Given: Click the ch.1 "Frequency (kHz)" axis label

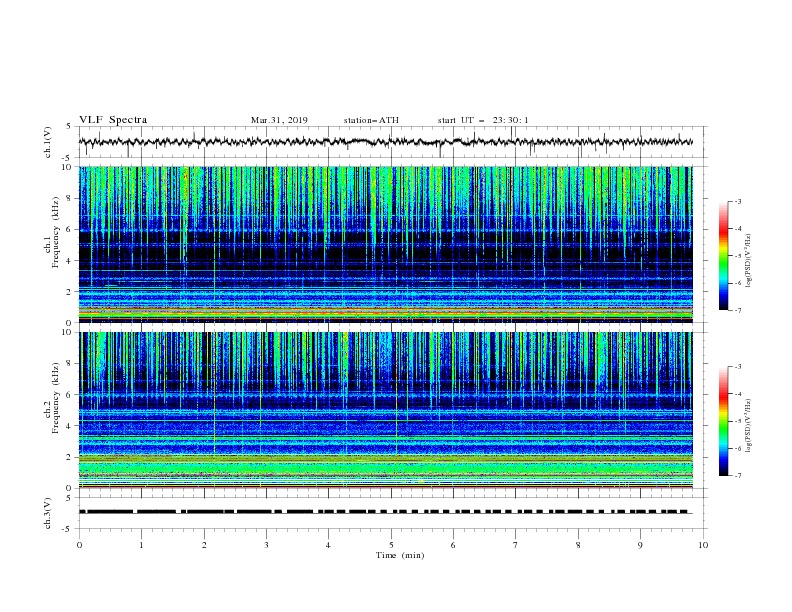Looking at the screenshot, I should tap(55, 233).
